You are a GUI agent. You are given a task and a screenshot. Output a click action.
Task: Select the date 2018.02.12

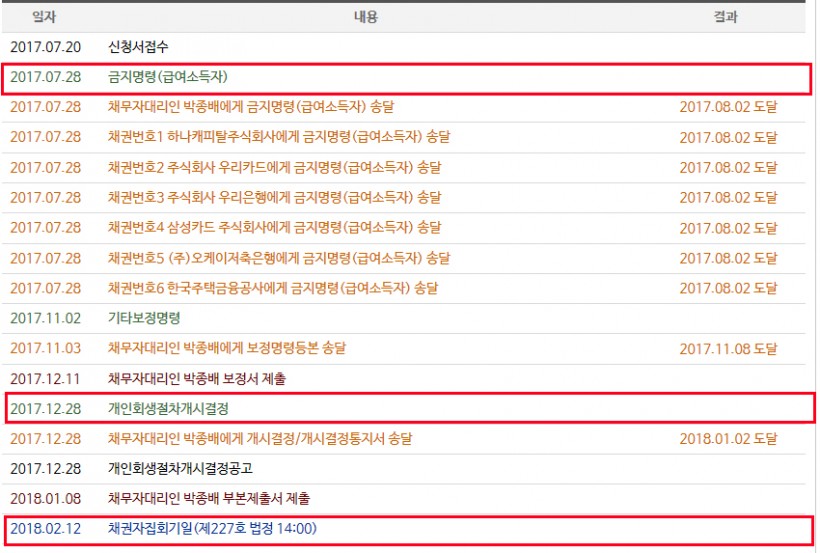45,528
